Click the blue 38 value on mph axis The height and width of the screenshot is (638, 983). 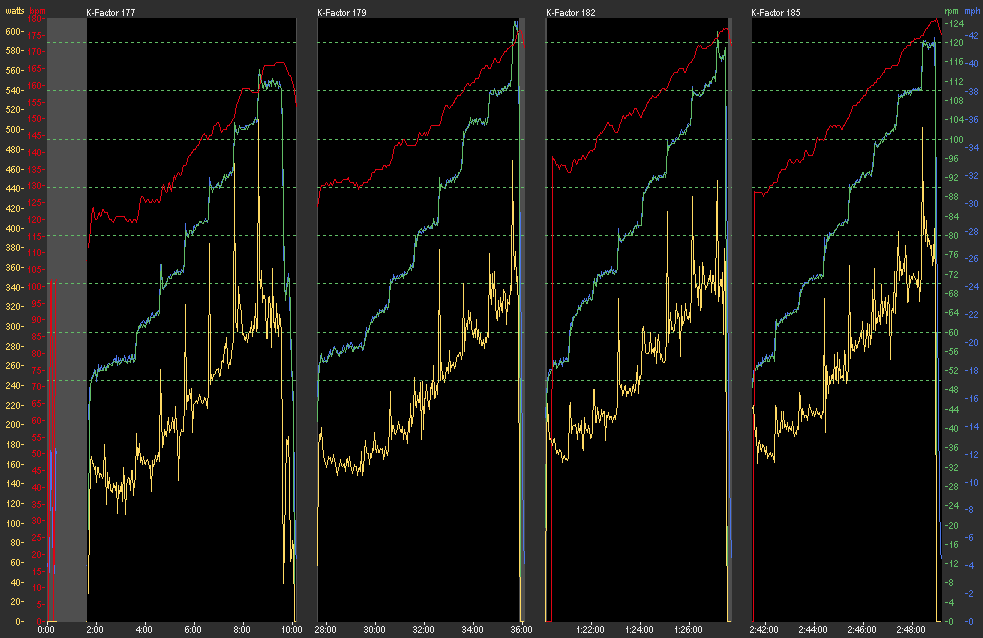(974, 92)
